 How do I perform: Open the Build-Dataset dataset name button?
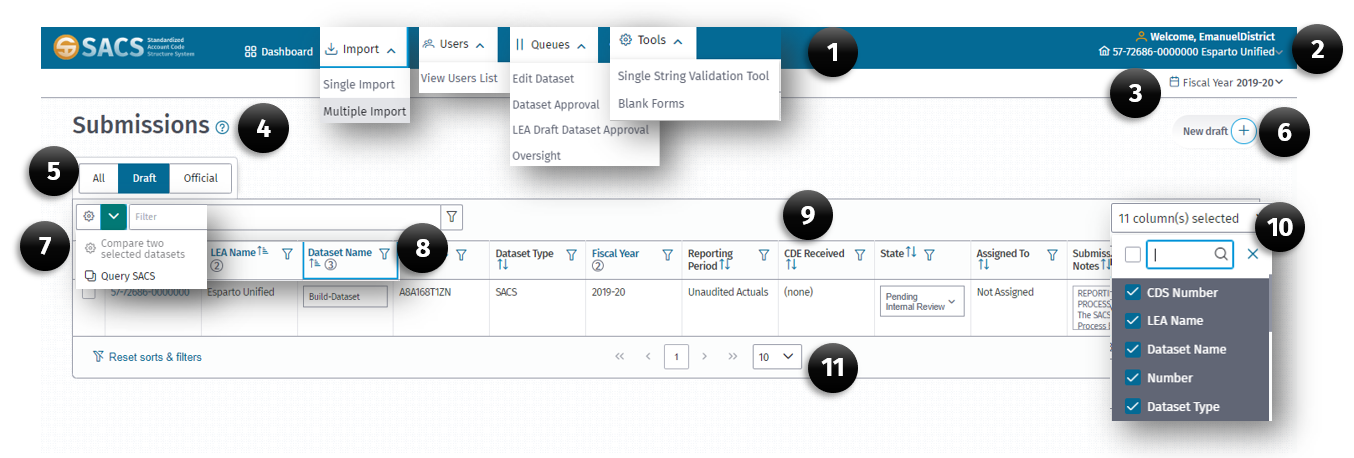pyautogui.click(x=345, y=296)
